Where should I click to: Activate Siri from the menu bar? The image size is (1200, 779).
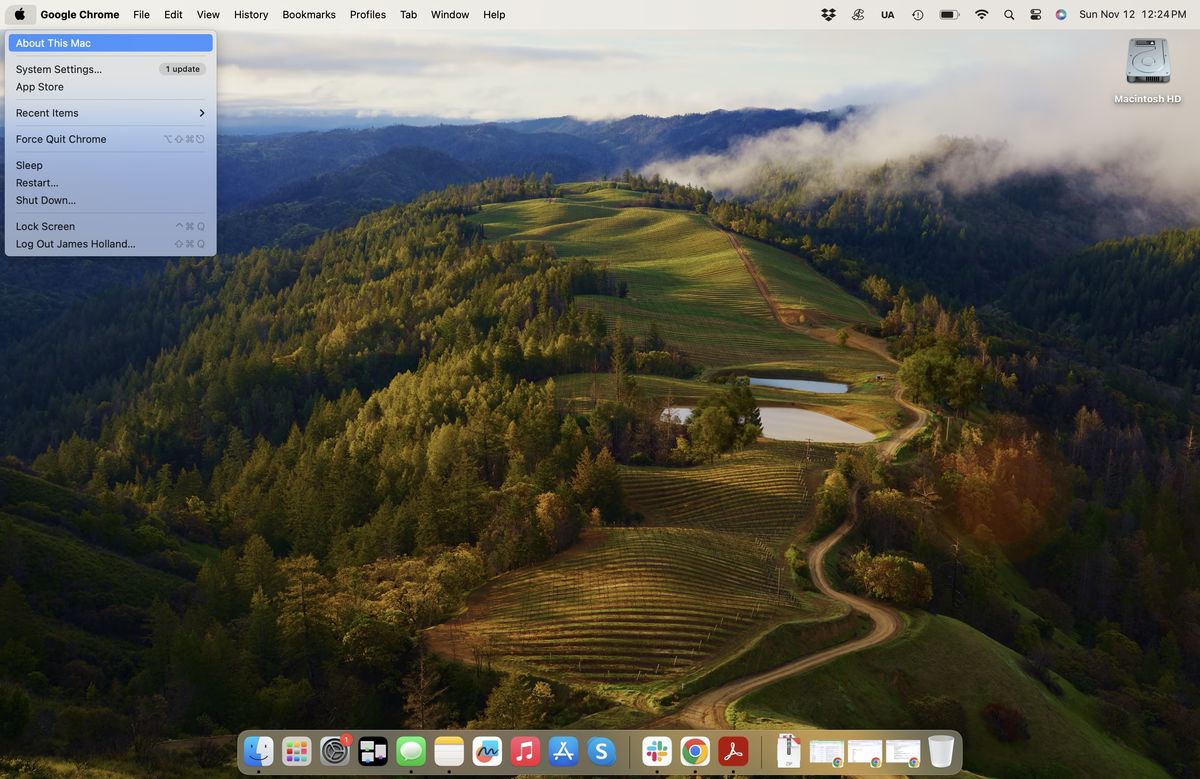[1061, 15]
